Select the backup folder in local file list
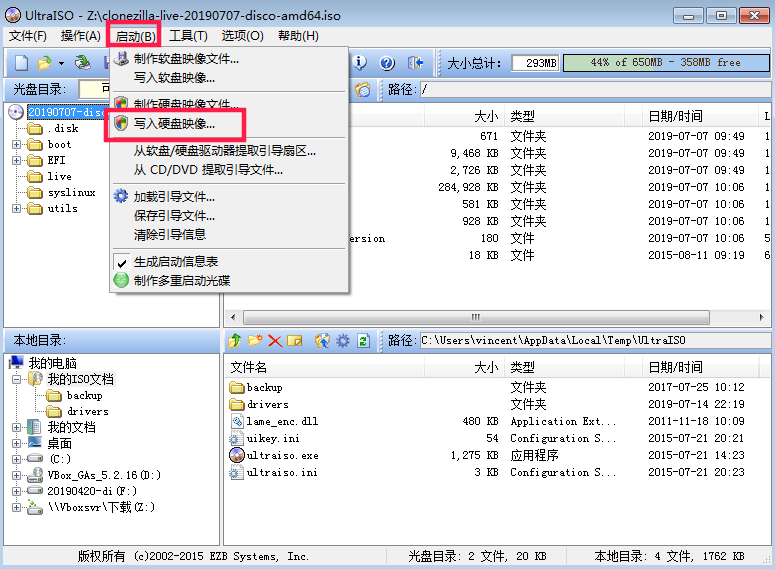This screenshot has height=569, width=775. pyautogui.click(x=264, y=388)
